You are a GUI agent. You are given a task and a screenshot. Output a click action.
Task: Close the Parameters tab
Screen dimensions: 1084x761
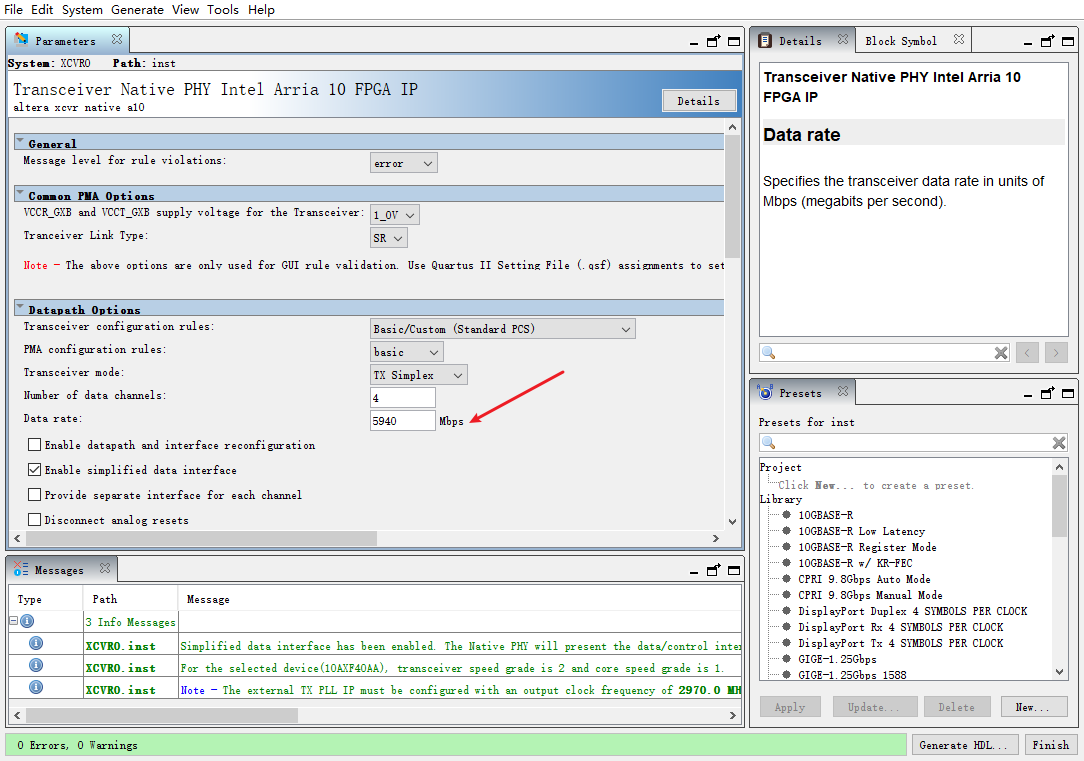[x=117, y=39]
